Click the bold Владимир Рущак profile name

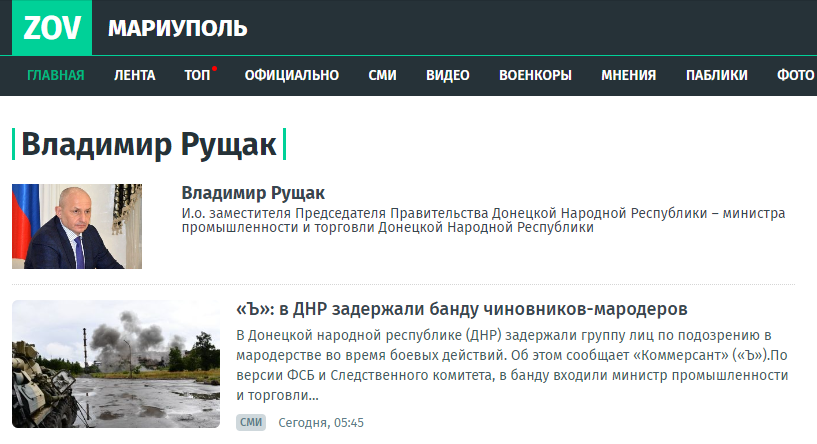(253, 193)
